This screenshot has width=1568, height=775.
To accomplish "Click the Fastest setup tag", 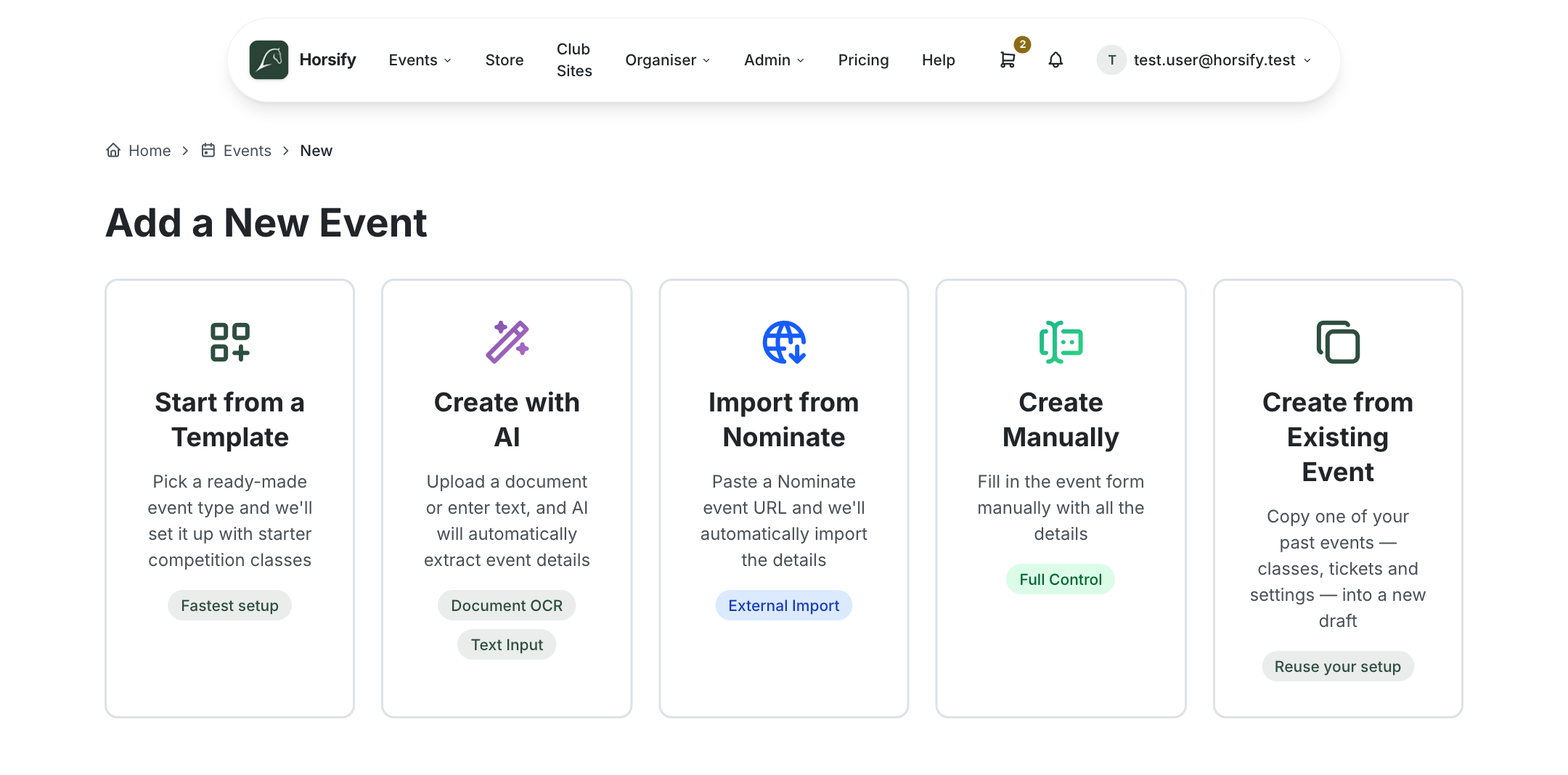I will [229, 605].
